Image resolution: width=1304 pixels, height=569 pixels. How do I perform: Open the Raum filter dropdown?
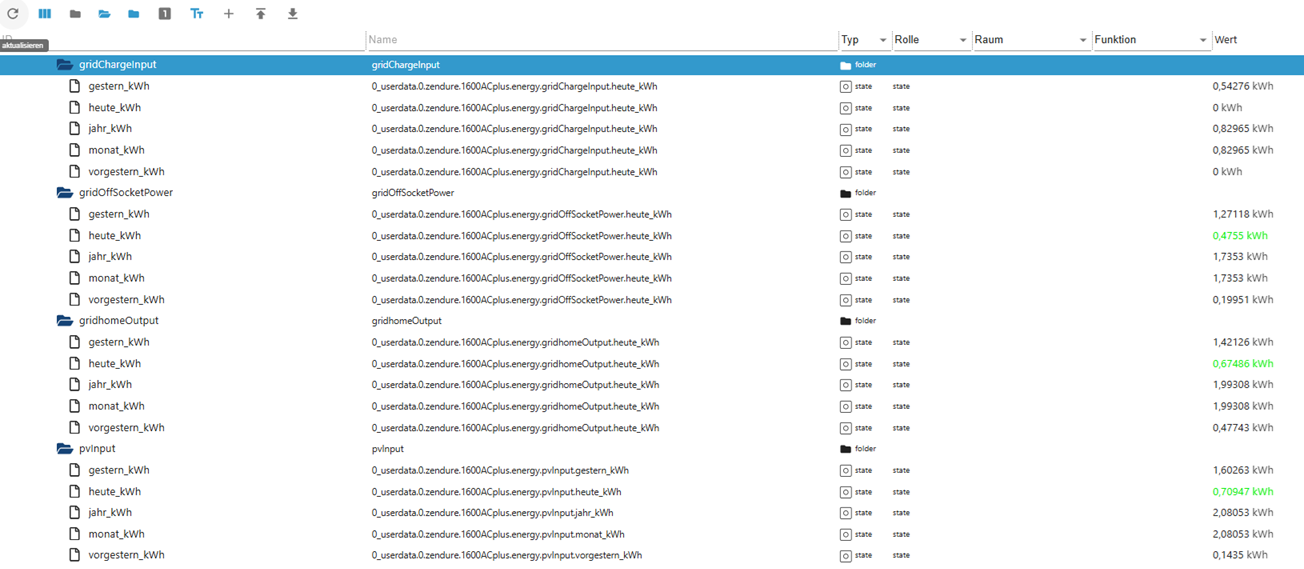(1031, 40)
